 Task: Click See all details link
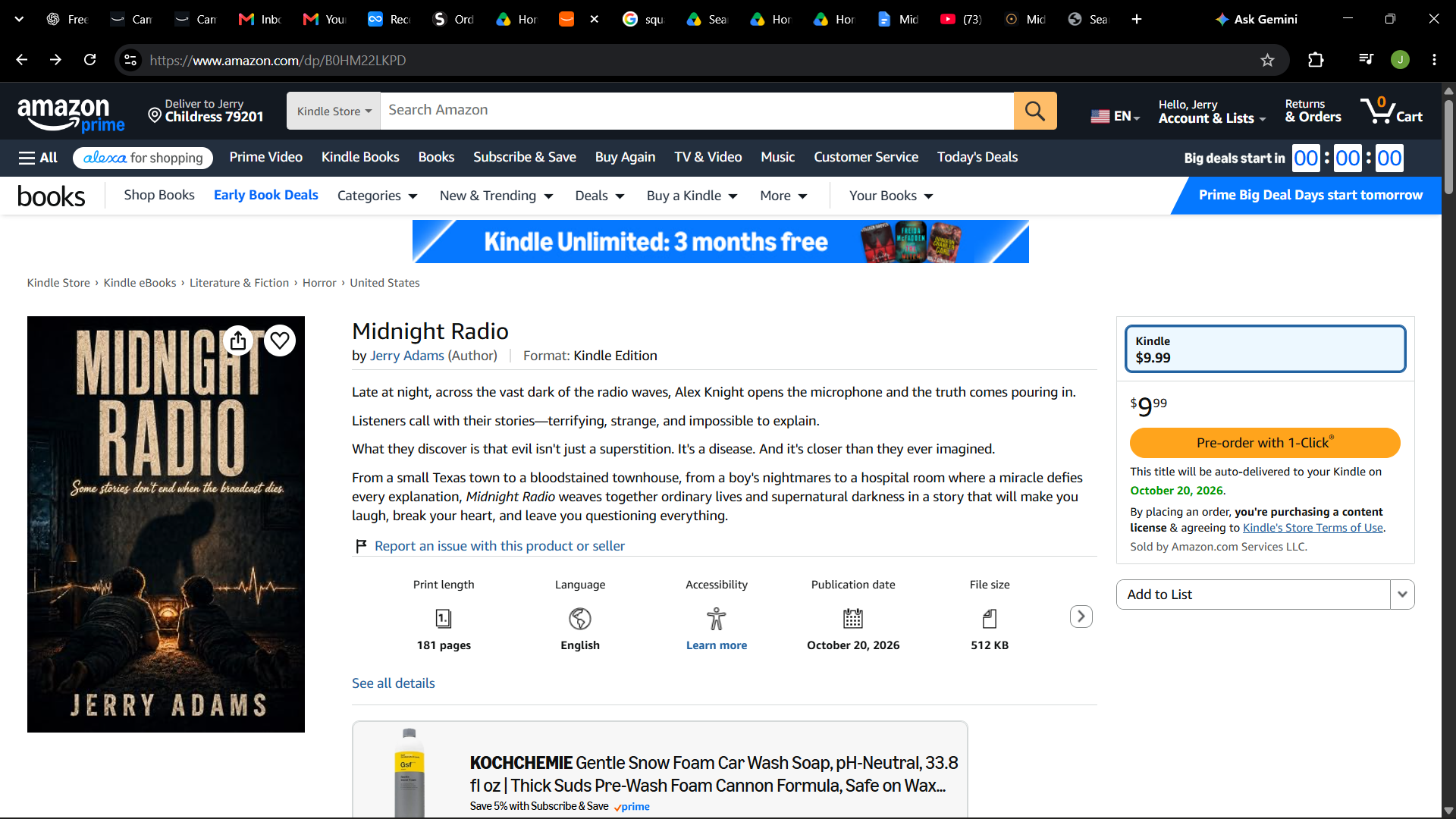point(394,683)
